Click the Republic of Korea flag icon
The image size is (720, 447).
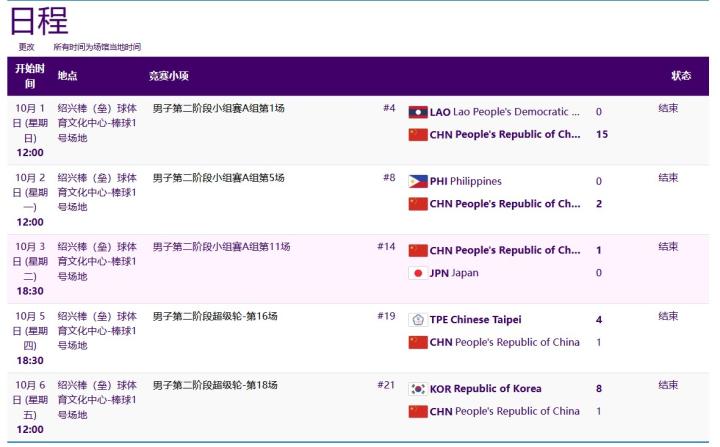click(x=418, y=389)
